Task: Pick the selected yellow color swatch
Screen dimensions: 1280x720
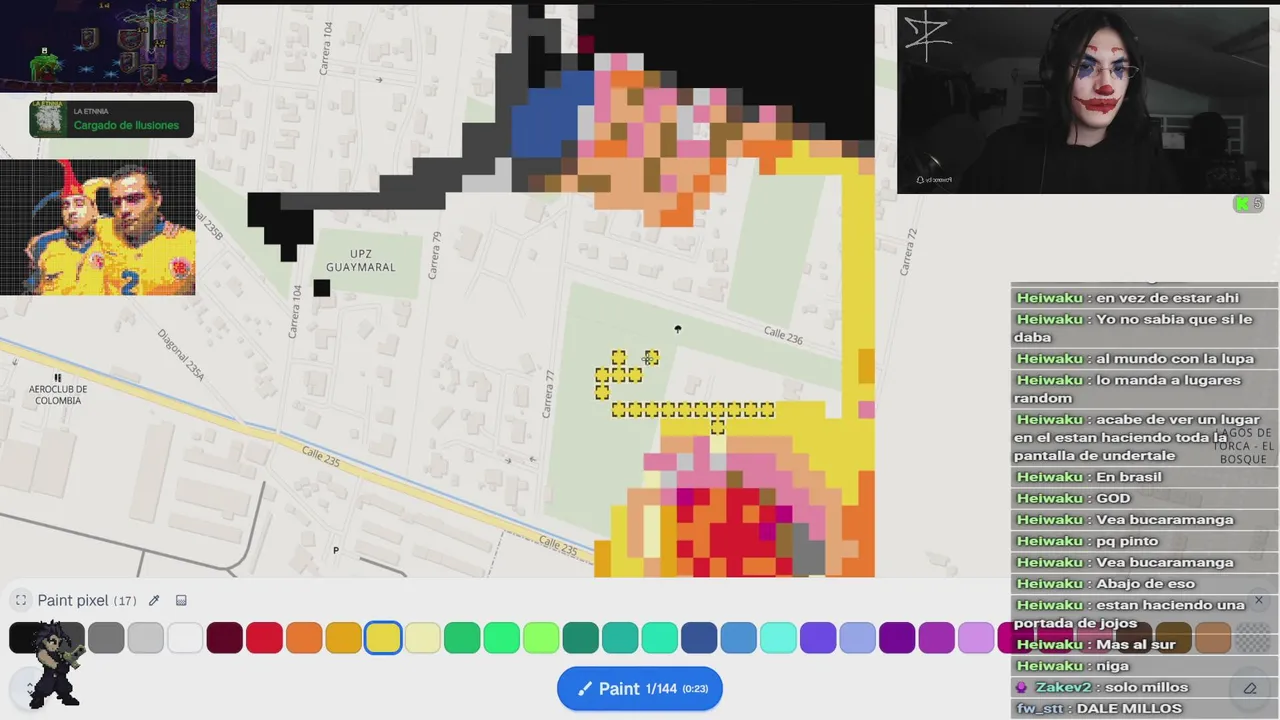Action: click(x=383, y=638)
